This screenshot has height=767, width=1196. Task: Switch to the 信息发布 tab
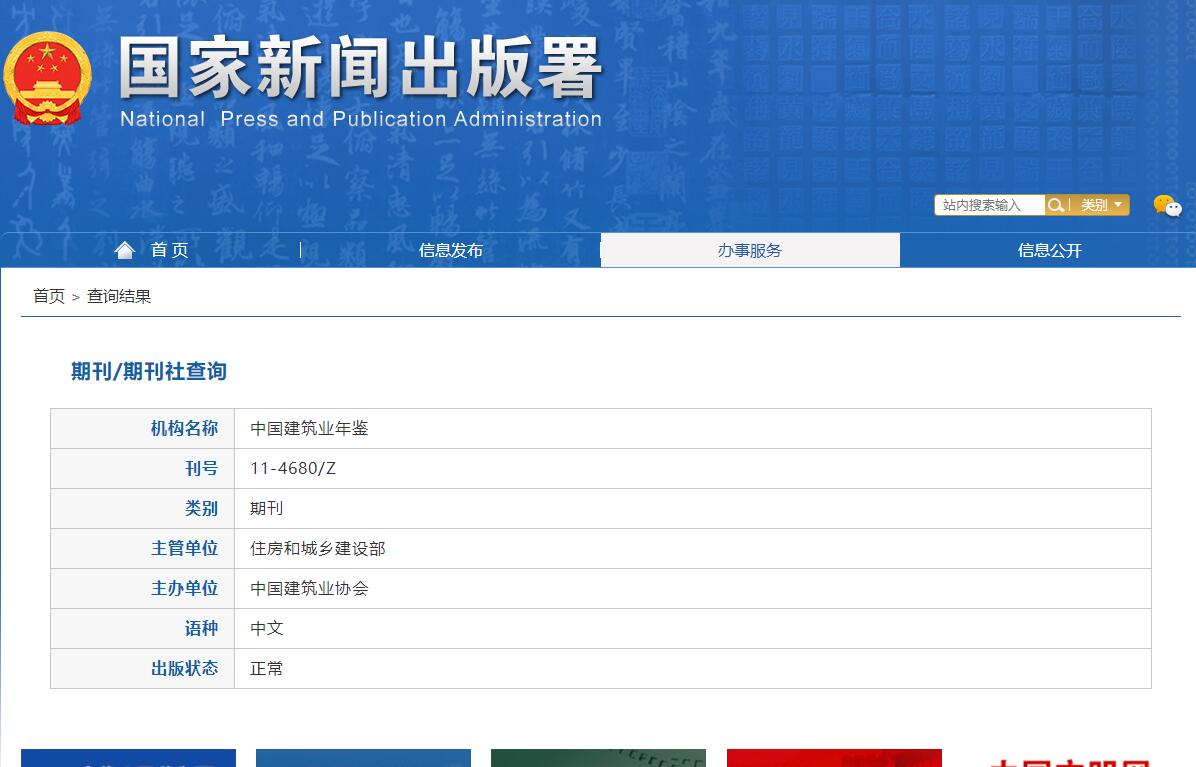(450, 250)
